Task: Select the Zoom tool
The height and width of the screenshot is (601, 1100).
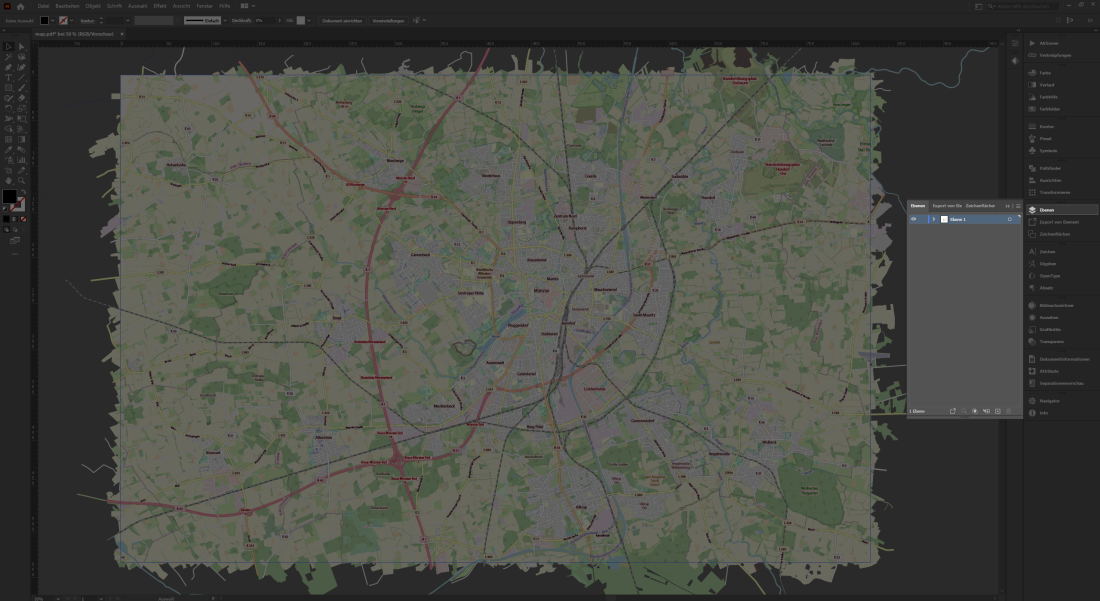Action: pos(22,180)
